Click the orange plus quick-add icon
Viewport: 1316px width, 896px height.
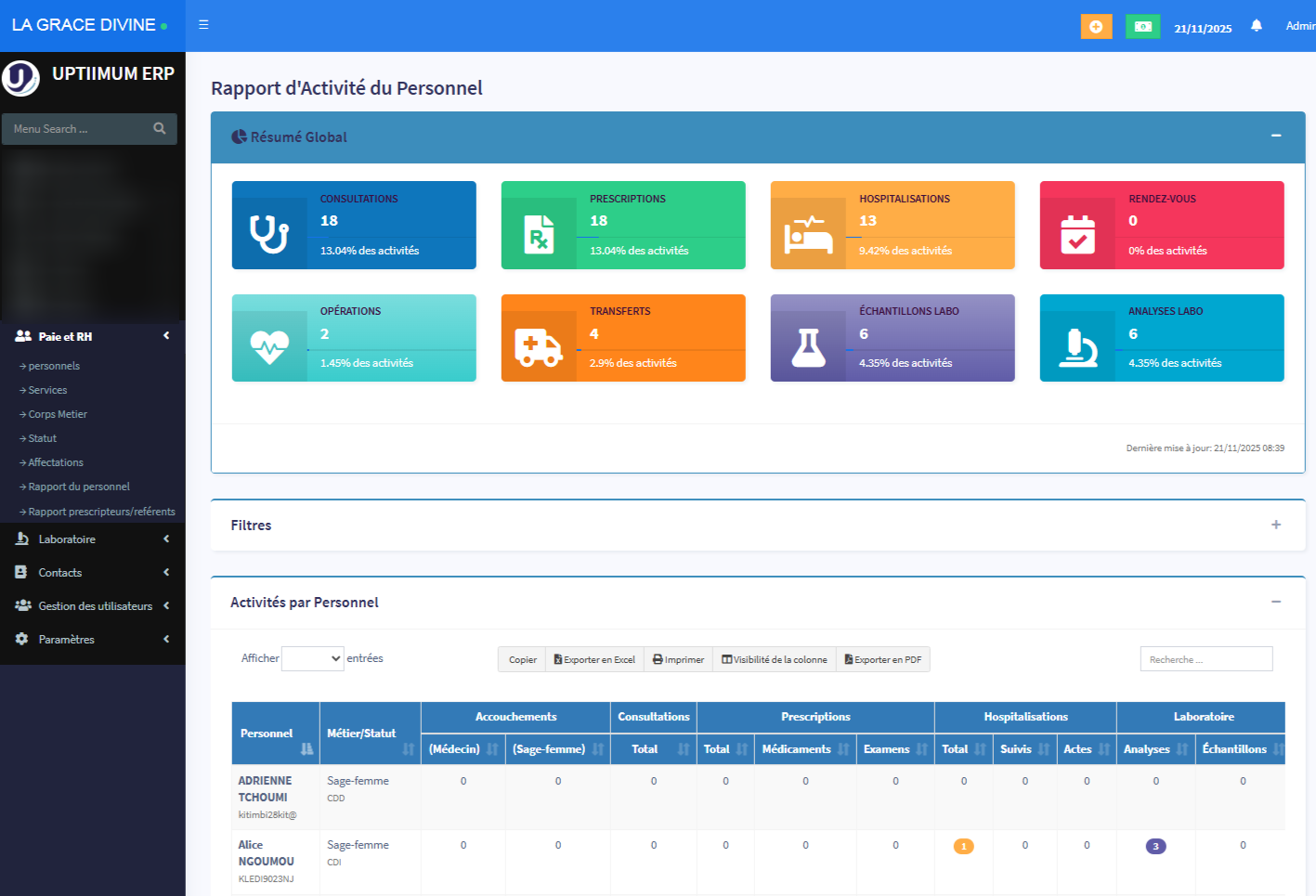(x=1096, y=26)
